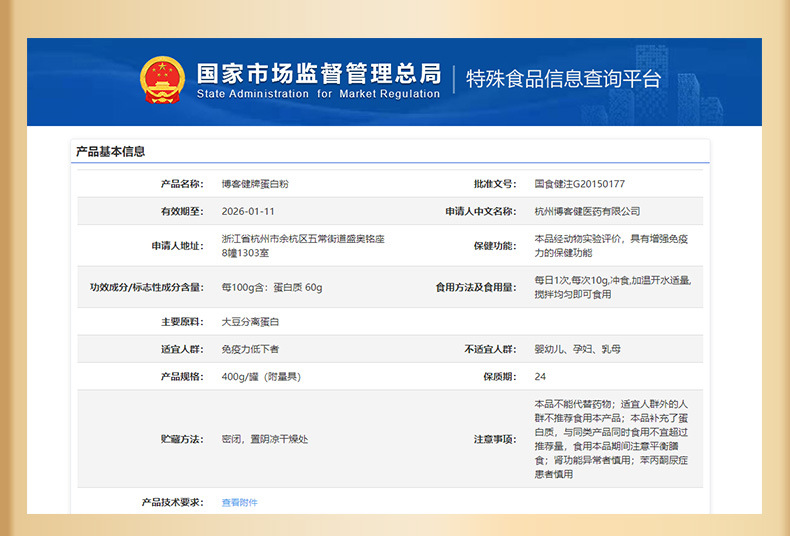Image resolution: width=790 pixels, height=536 pixels.
Task: Click product name value 博客健牌蛋白粉
Action: (255, 184)
